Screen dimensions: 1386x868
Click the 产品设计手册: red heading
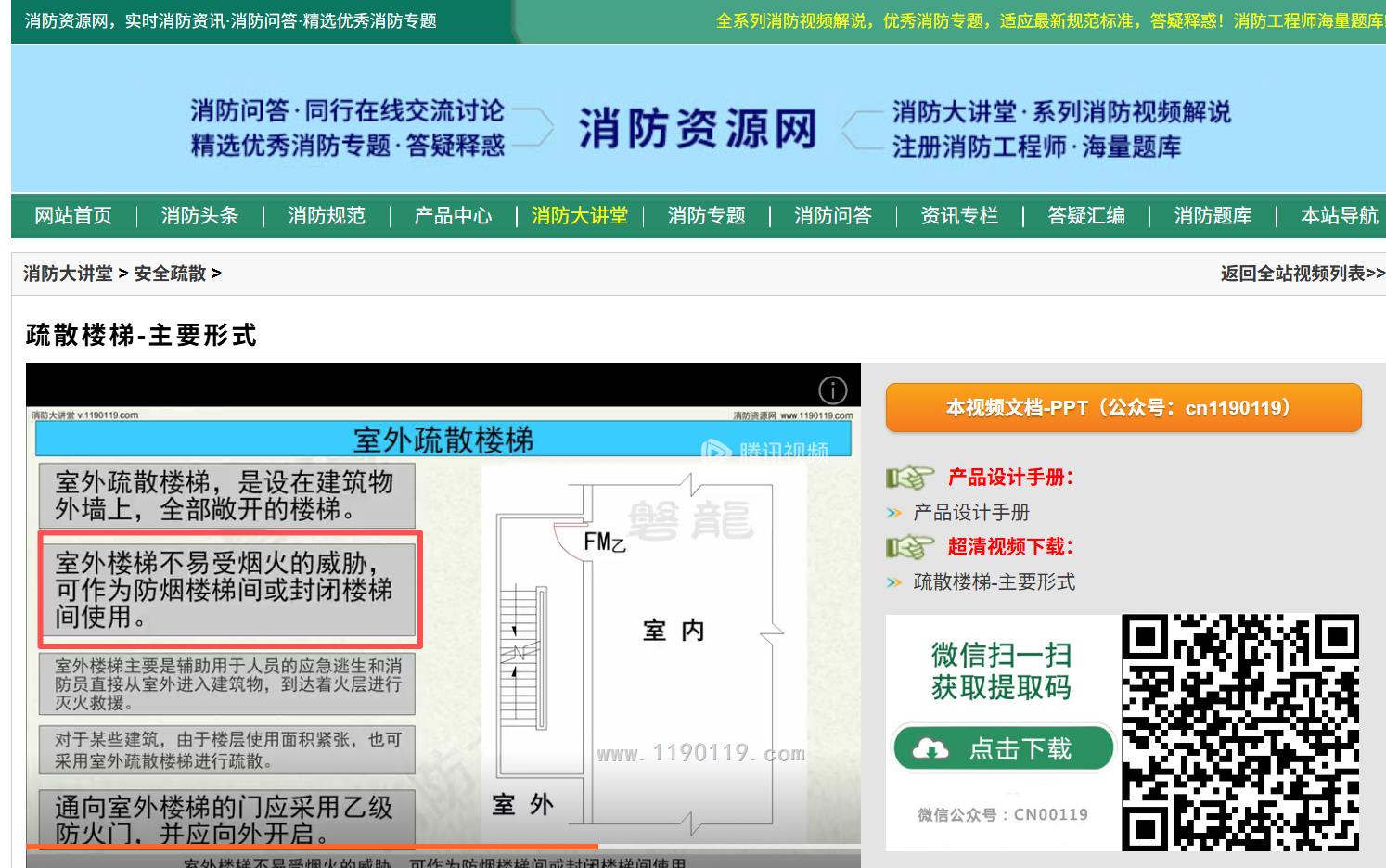tap(1010, 478)
